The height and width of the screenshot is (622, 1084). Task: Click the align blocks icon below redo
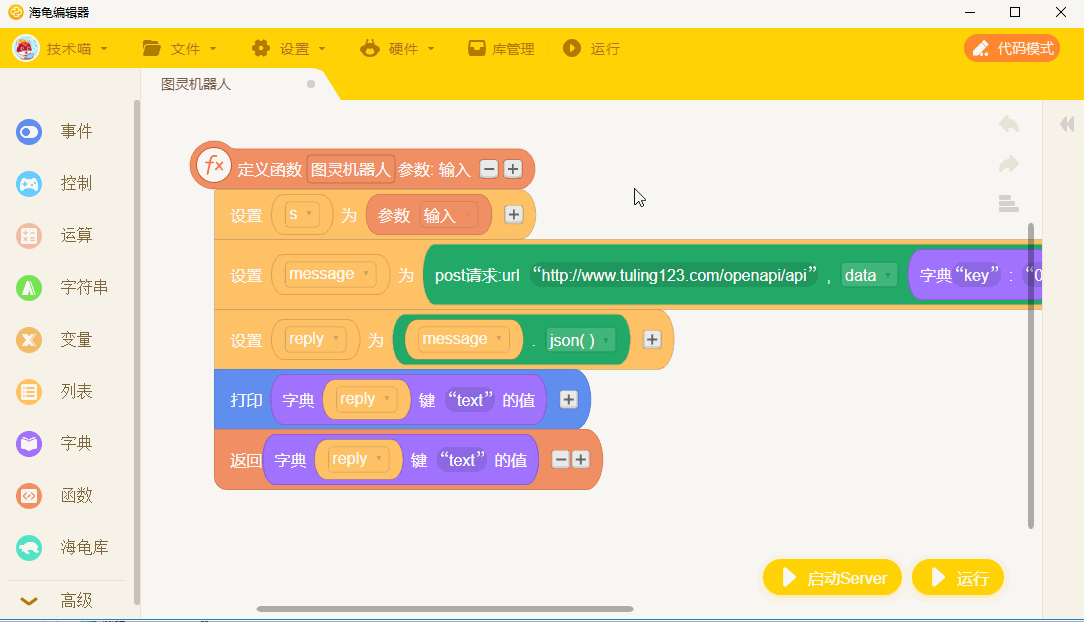coord(1009,204)
